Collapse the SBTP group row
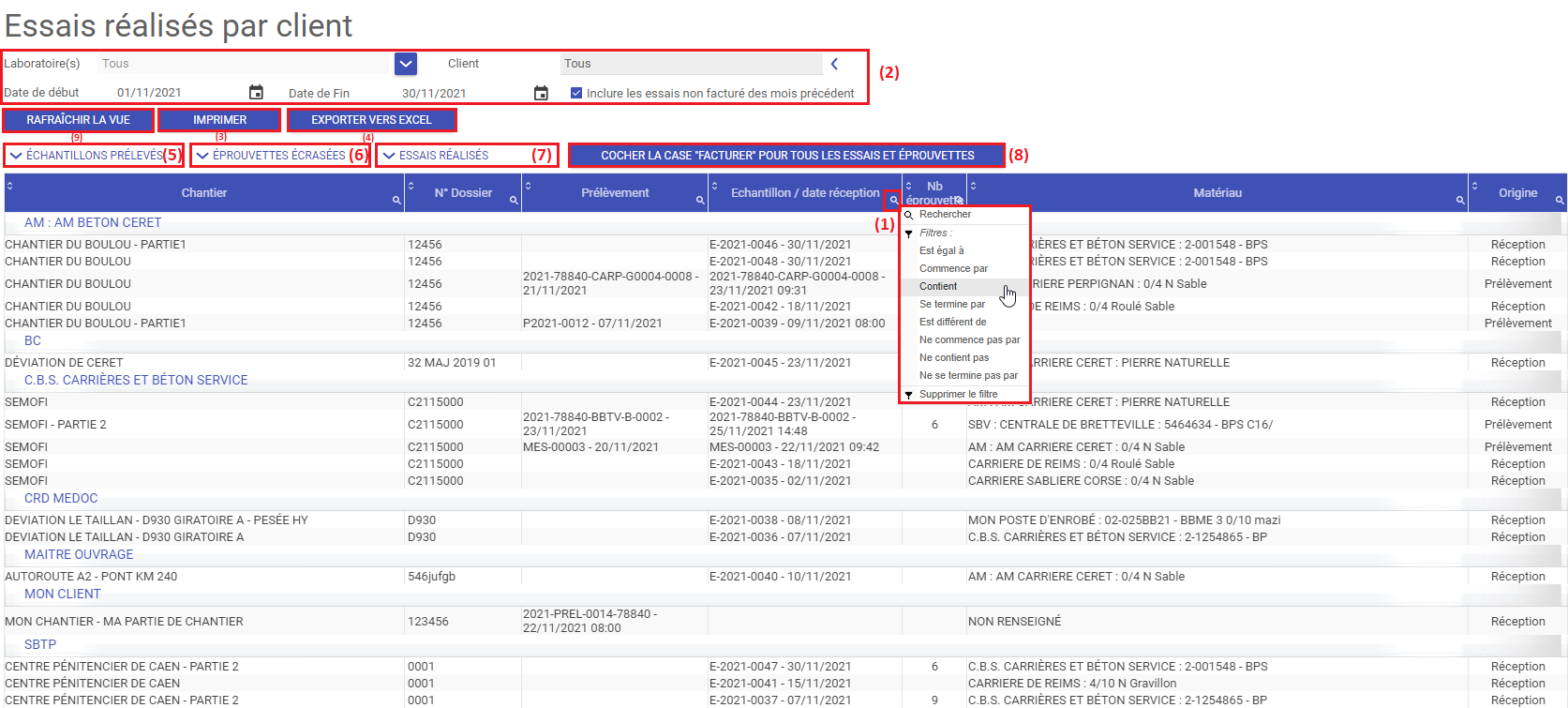This screenshot has height=708, width=1568. 40,644
